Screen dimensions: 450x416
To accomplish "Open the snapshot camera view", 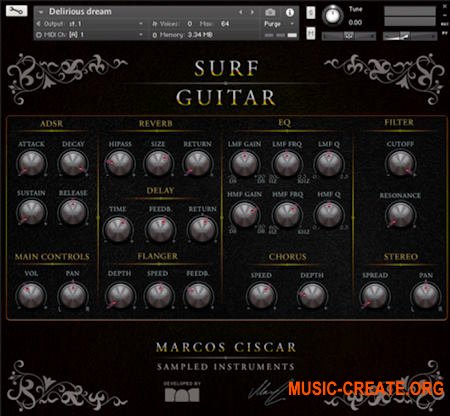I will click(270, 12).
